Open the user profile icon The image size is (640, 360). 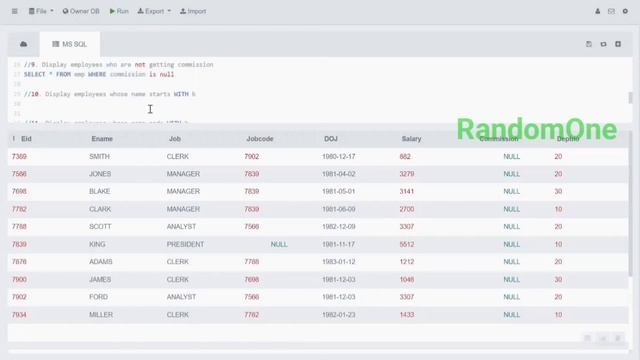[598, 11]
